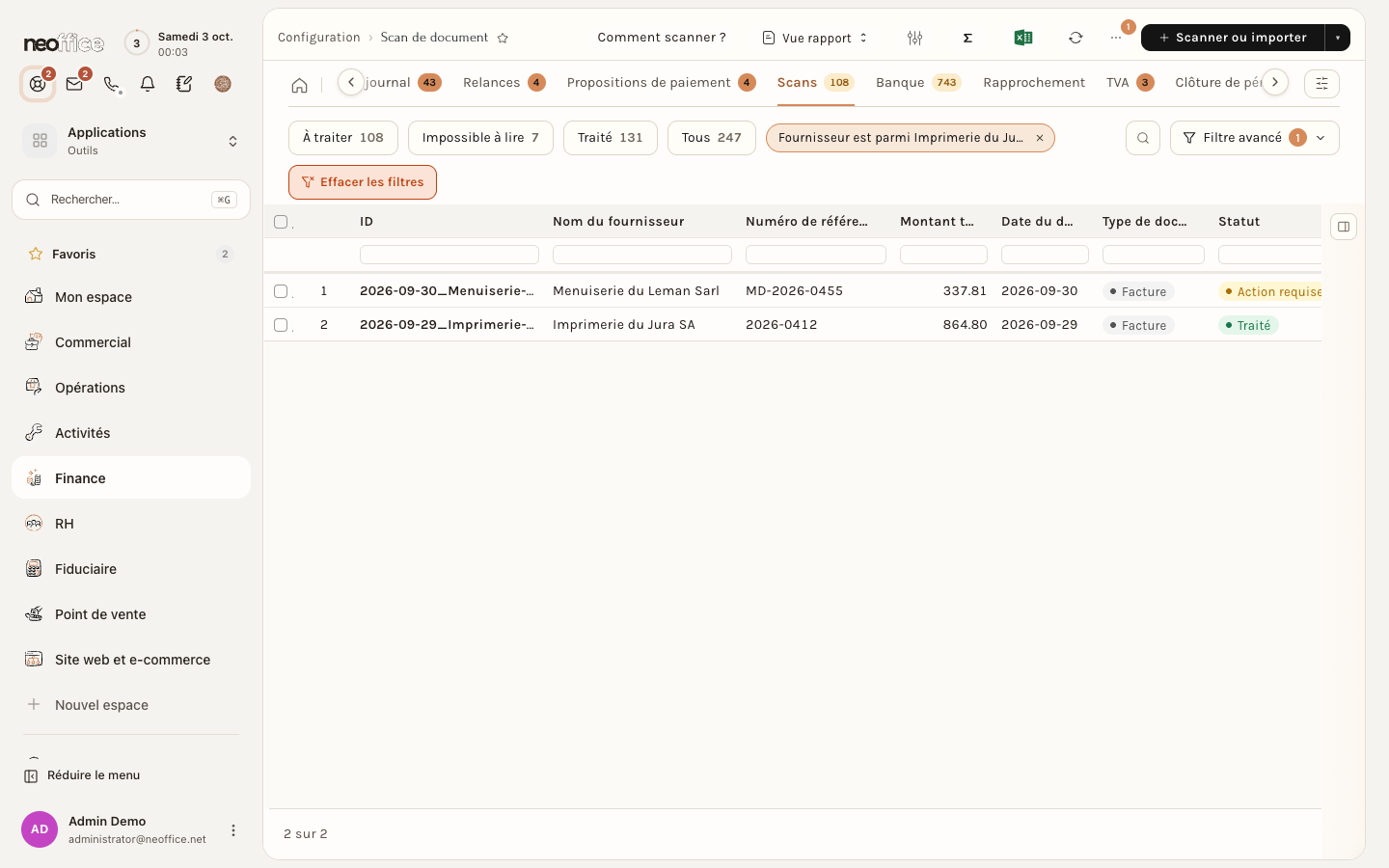The height and width of the screenshot is (868, 1389).
Task: Open the Filtre avancé dropdown
Action: click(1254, 138)
